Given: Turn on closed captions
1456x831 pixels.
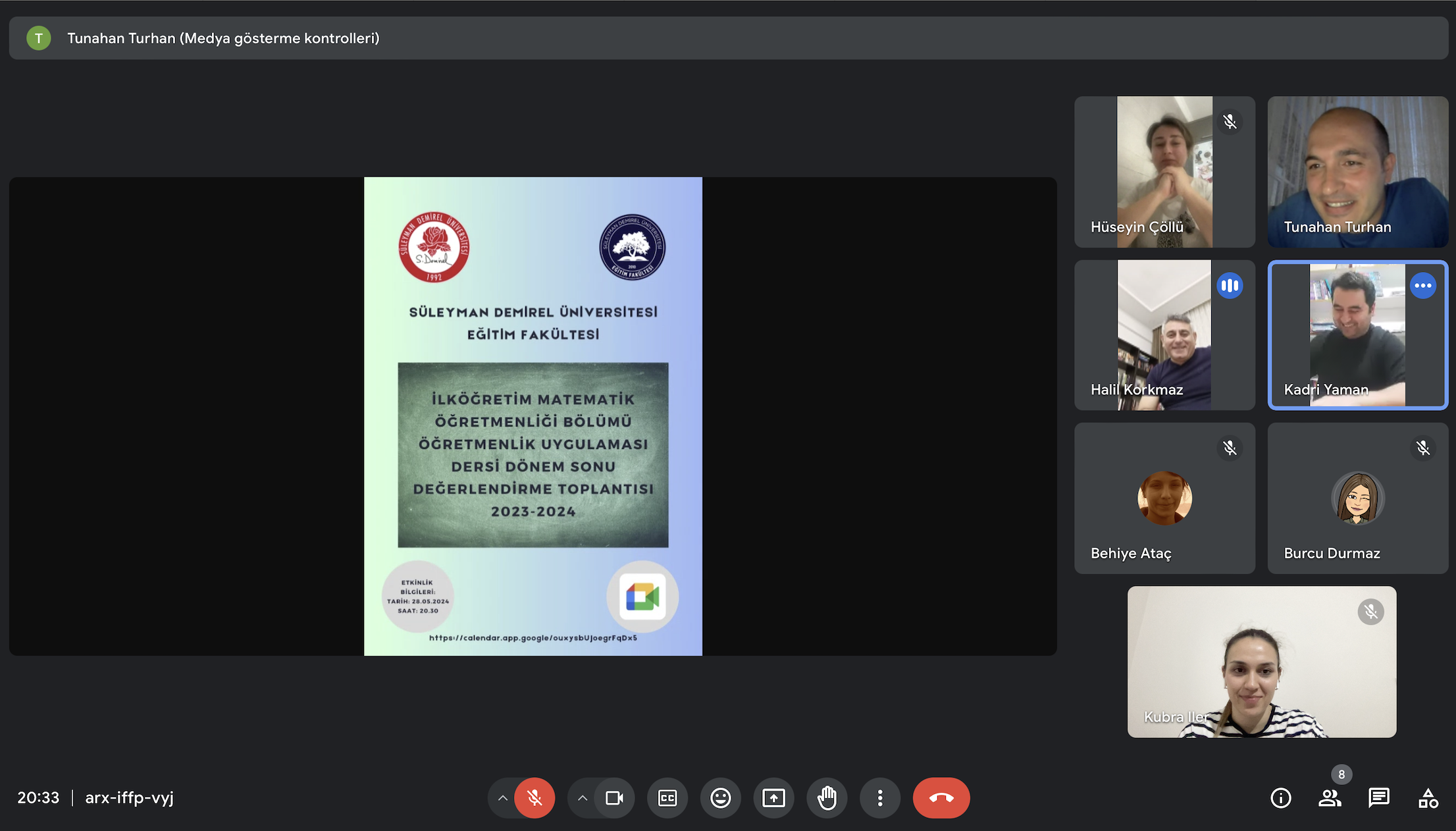Looking at the screenshot, I should (x=667, y=798).
